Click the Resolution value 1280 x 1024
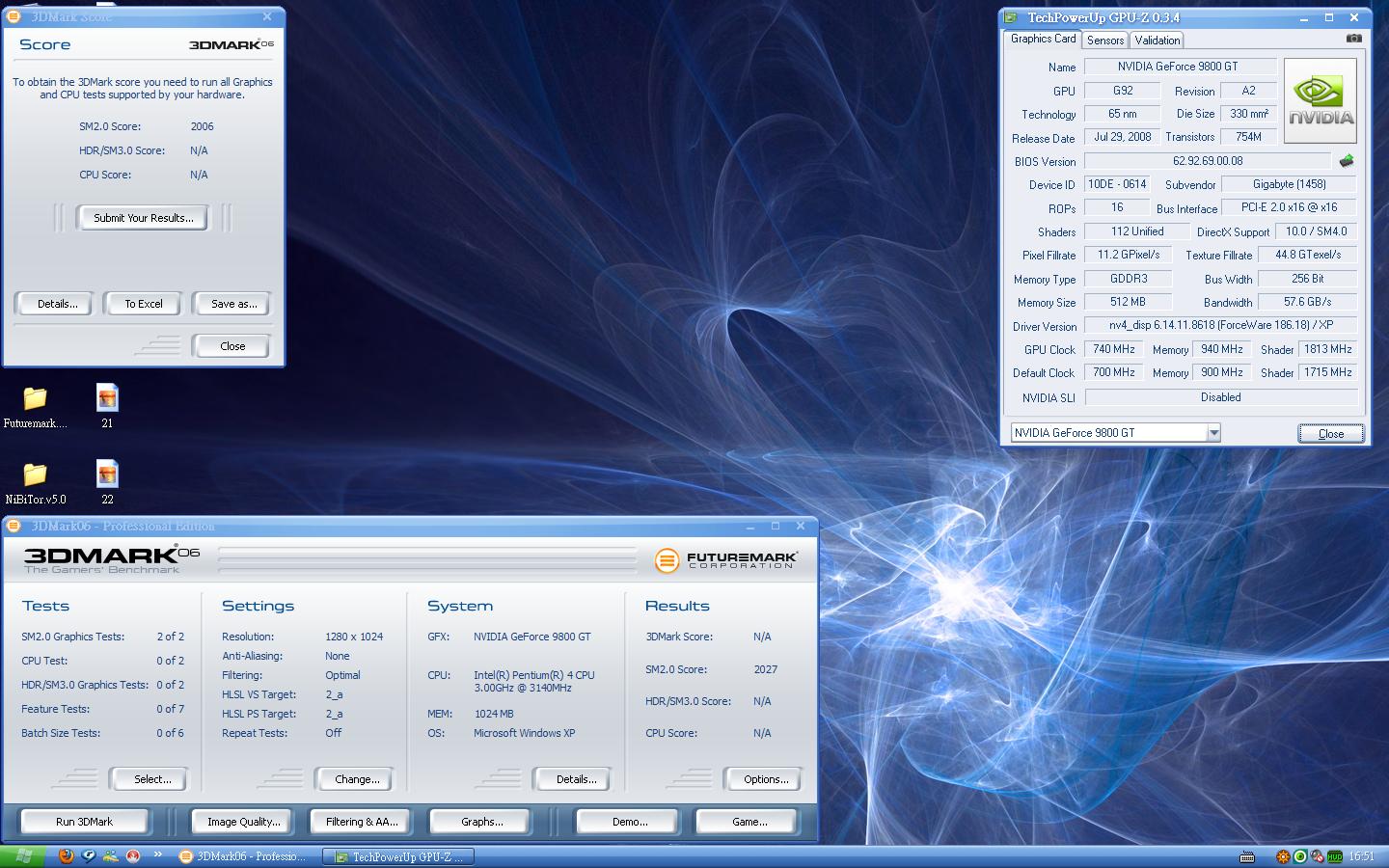 coord(354,637)
